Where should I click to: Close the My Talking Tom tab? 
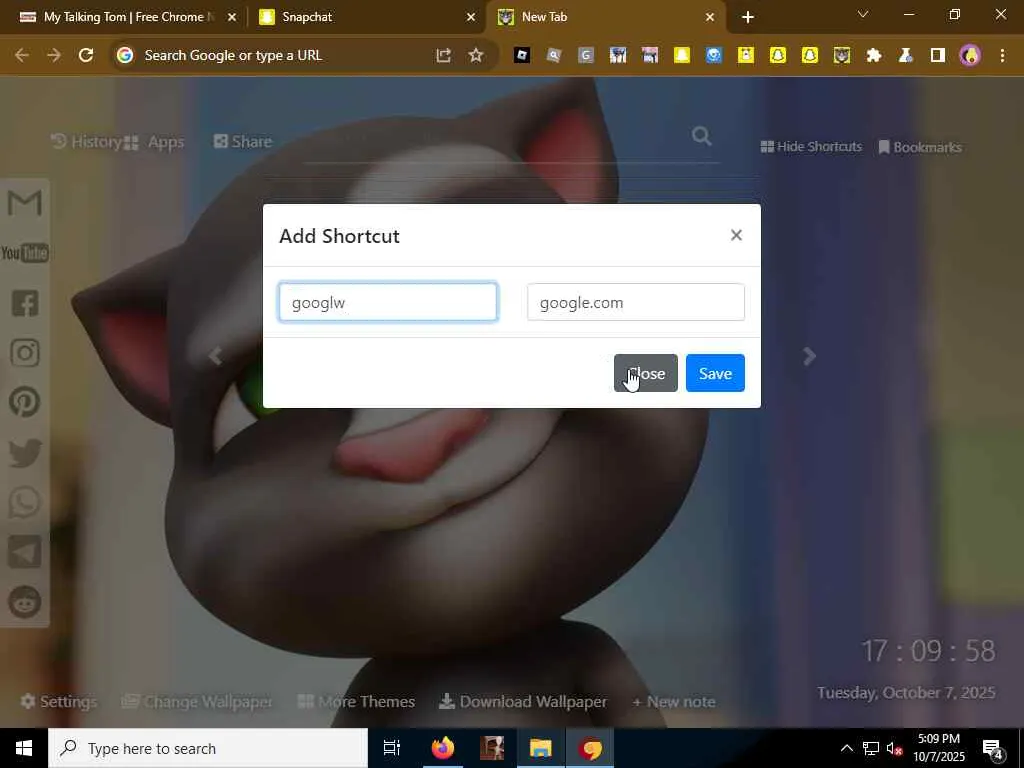coord(232,17)
